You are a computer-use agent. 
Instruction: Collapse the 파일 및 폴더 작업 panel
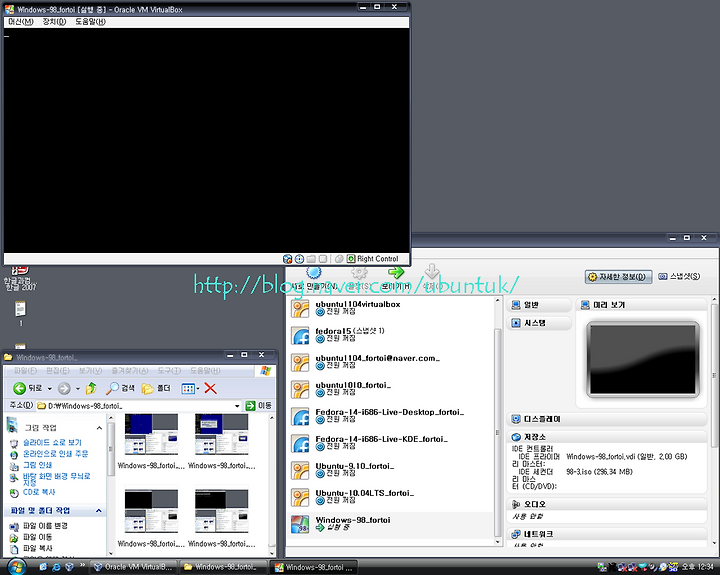99,511
